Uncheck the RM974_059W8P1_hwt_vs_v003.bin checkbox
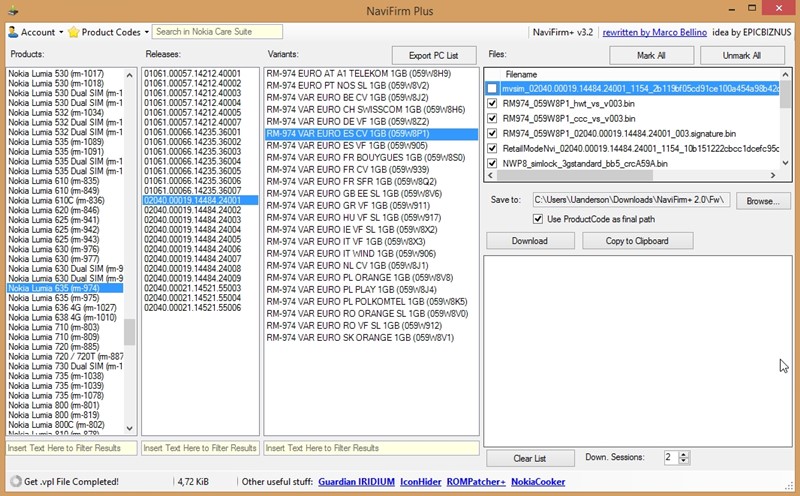800x496 pixels. [x=492, y=104]
